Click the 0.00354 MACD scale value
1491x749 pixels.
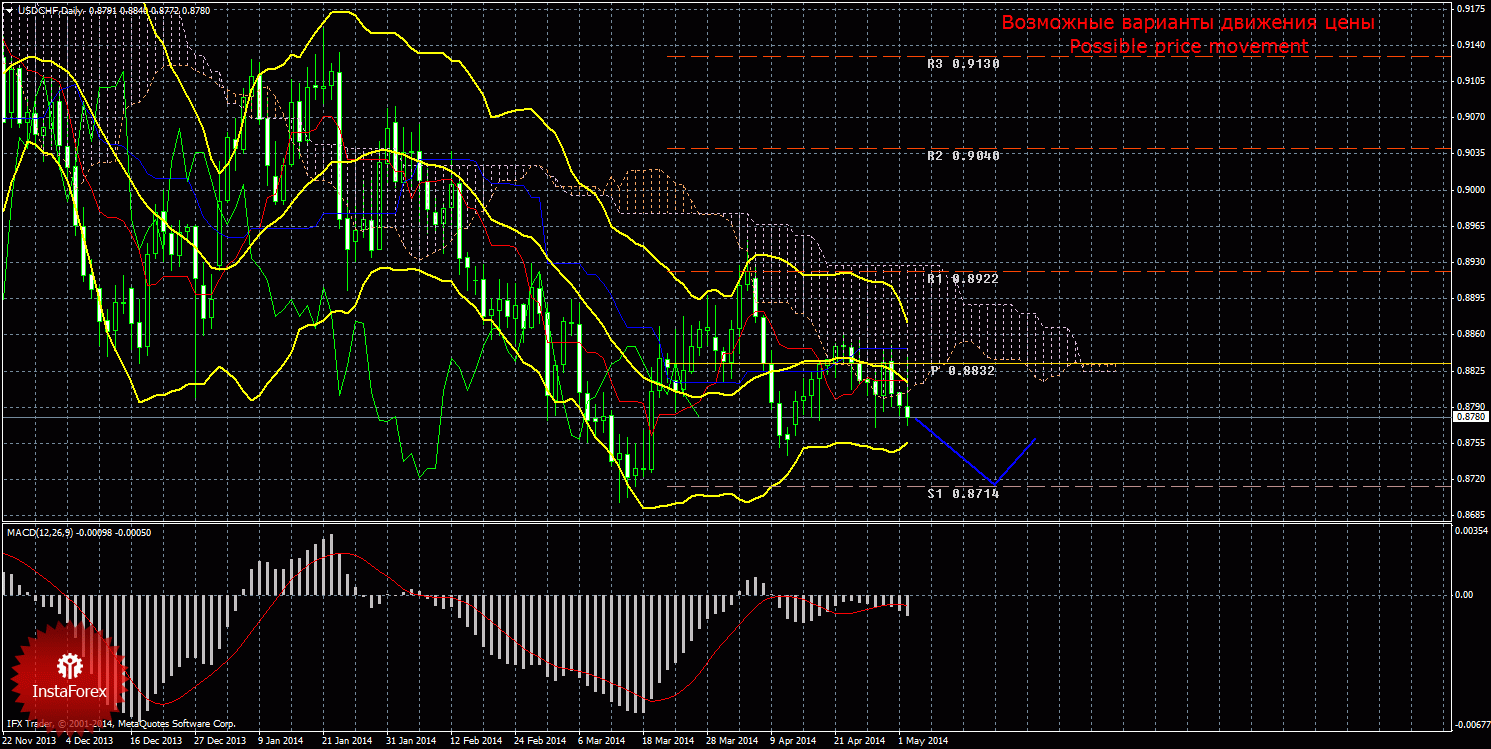(1469, 531)
